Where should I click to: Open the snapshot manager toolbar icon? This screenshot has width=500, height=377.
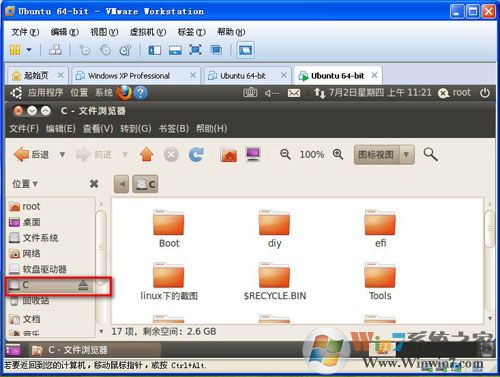point(125,50)
